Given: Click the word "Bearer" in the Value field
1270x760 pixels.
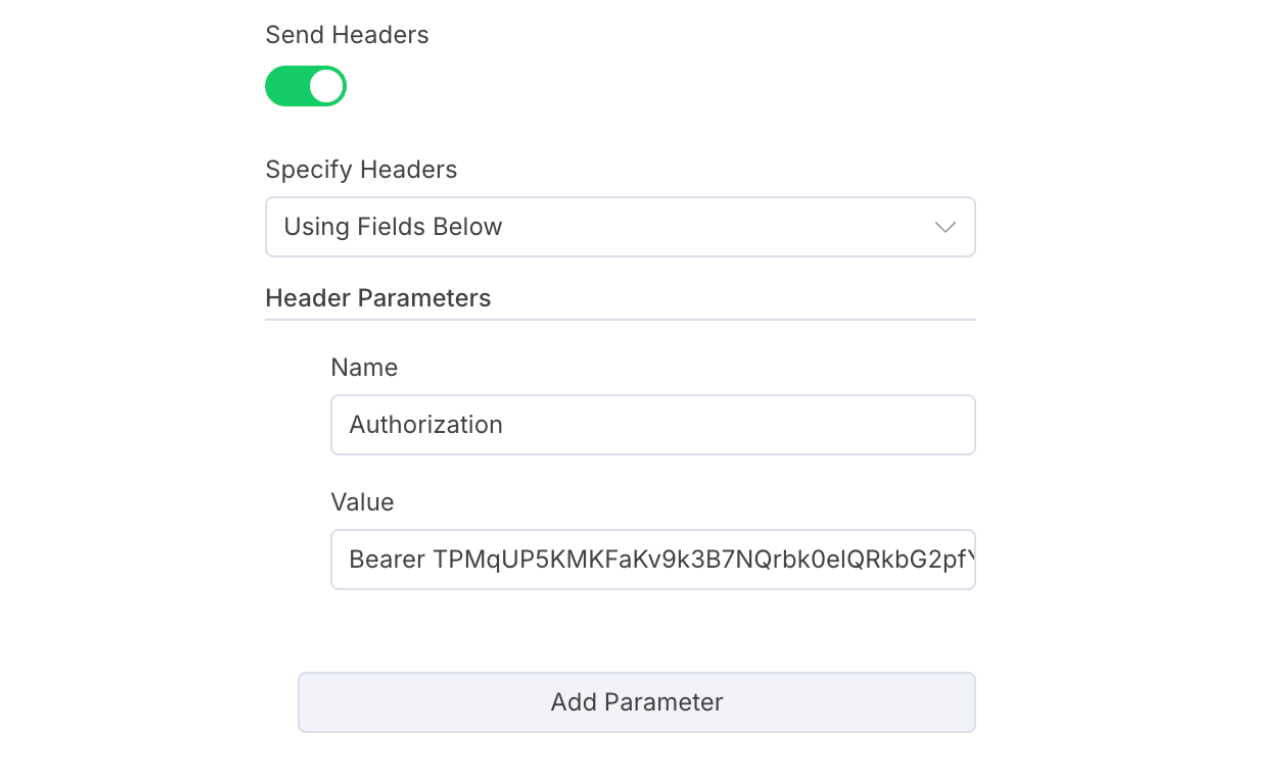Looking at the screenshot, I should [387, 559].
